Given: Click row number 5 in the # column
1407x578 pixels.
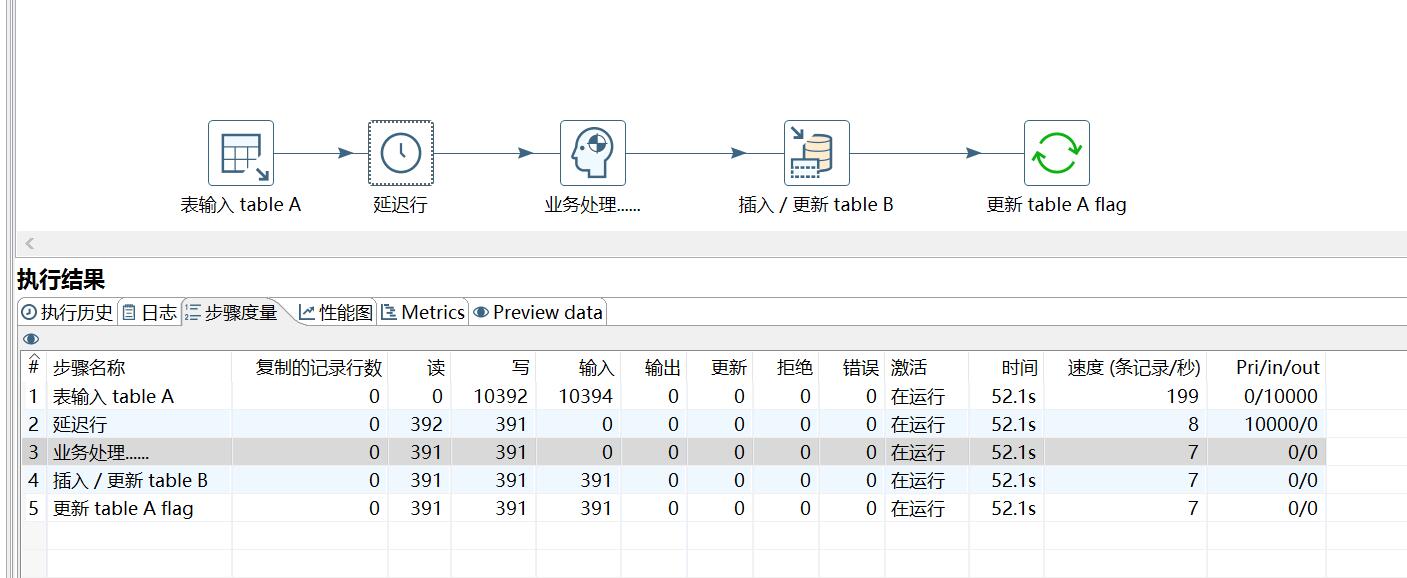Looking at the screenshot, I should tap(33, 508).
